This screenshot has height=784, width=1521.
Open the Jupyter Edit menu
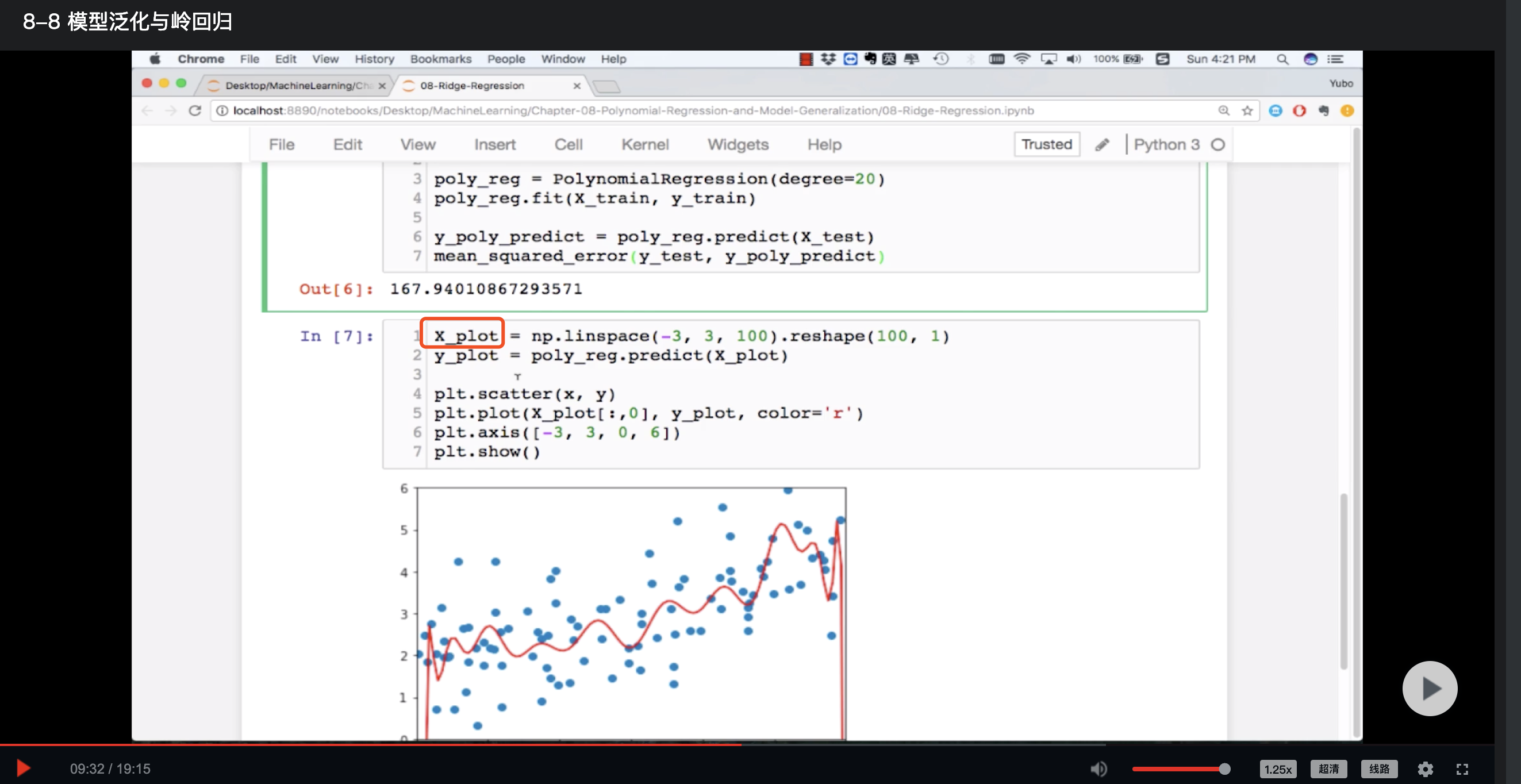point(347,145)
